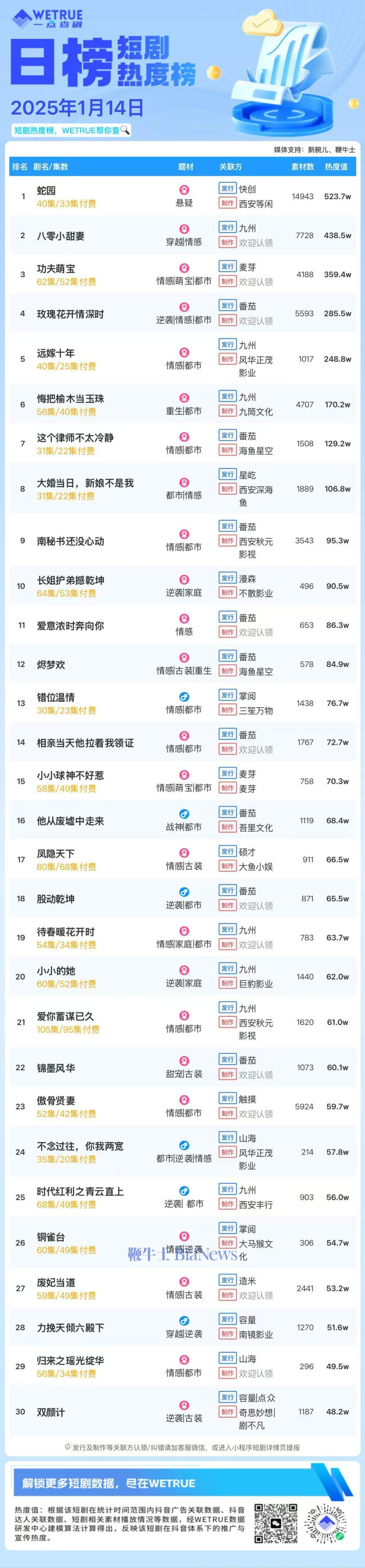Click the 解锁更多短剧数据 banner
365x1568 pixels.
(183, 1483)
